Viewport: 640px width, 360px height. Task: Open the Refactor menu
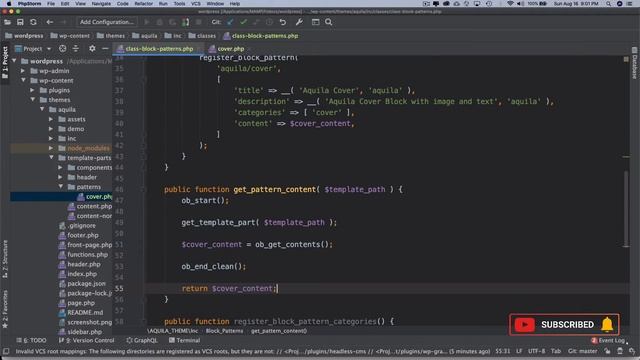click(143, 4)
